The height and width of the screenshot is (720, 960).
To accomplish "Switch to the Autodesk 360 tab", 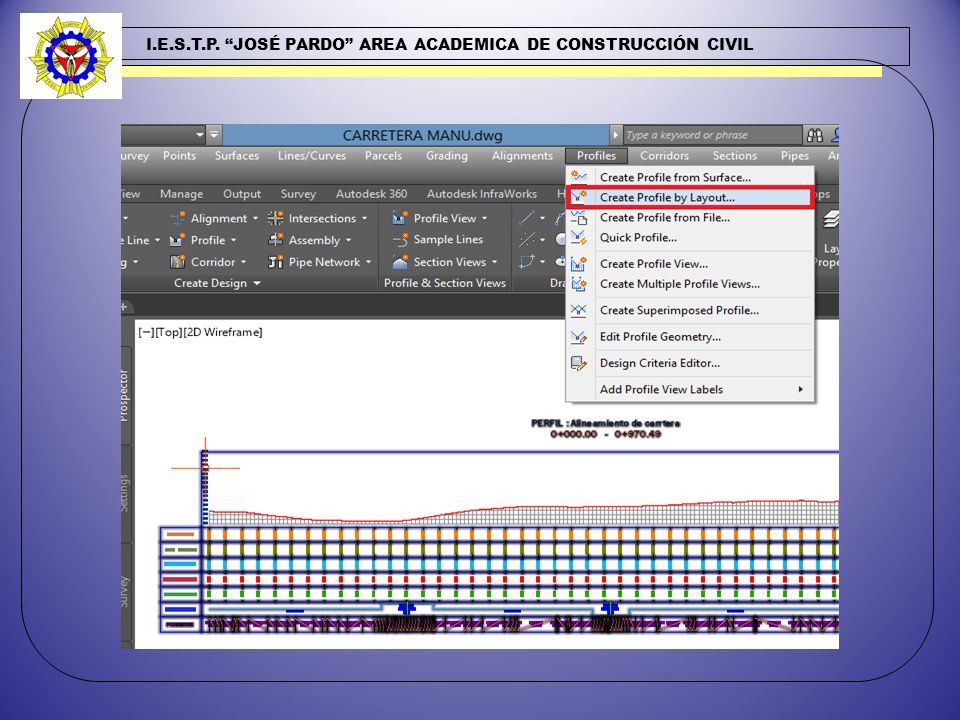I will (x=371, y=194).
